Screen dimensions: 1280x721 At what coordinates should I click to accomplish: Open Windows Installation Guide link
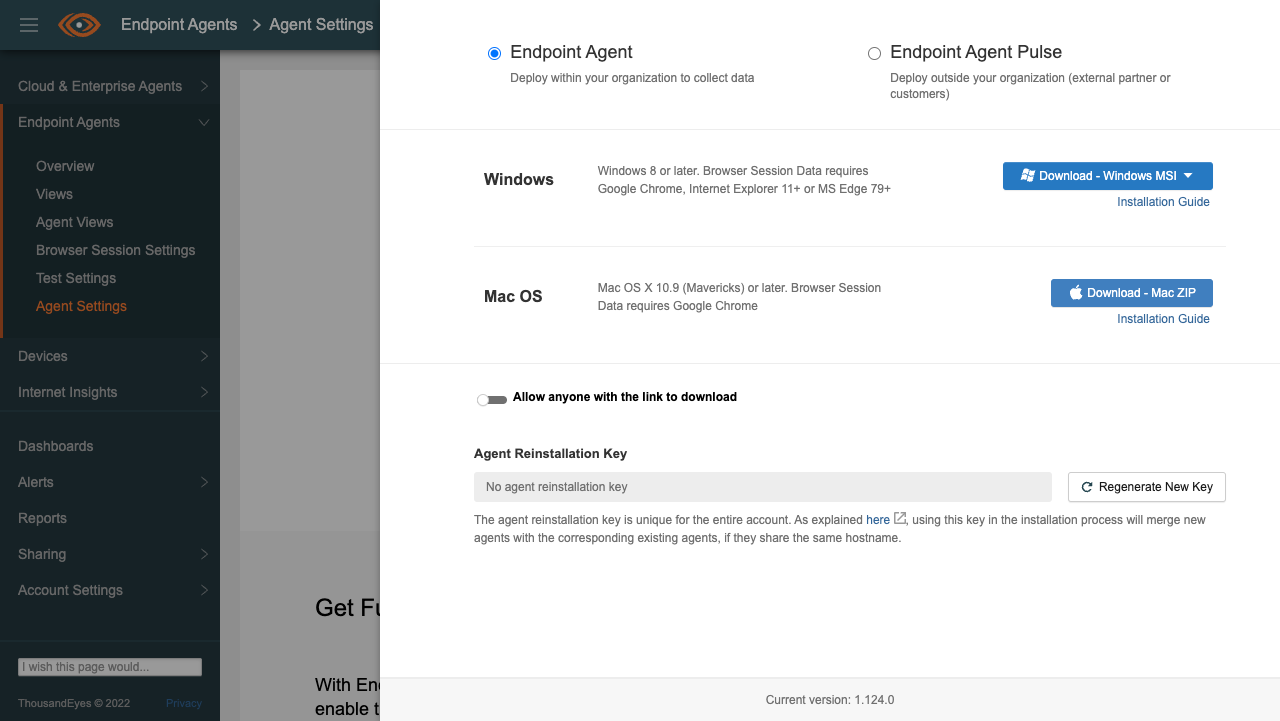click(x=1163, y=202)
